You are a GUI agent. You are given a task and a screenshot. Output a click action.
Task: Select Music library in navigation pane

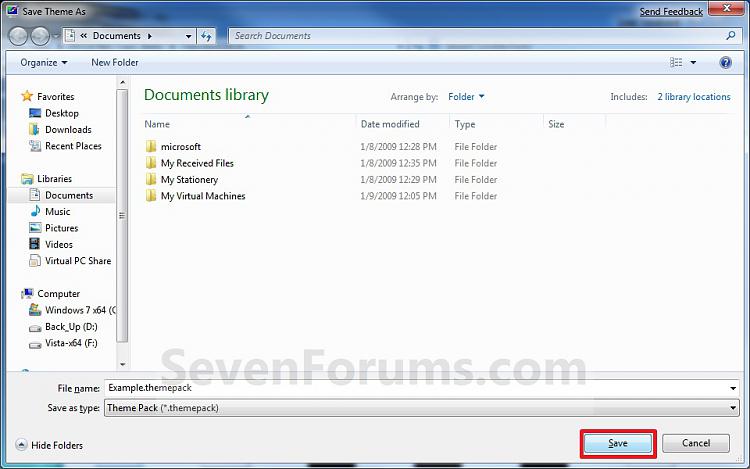tap(57, 211)
